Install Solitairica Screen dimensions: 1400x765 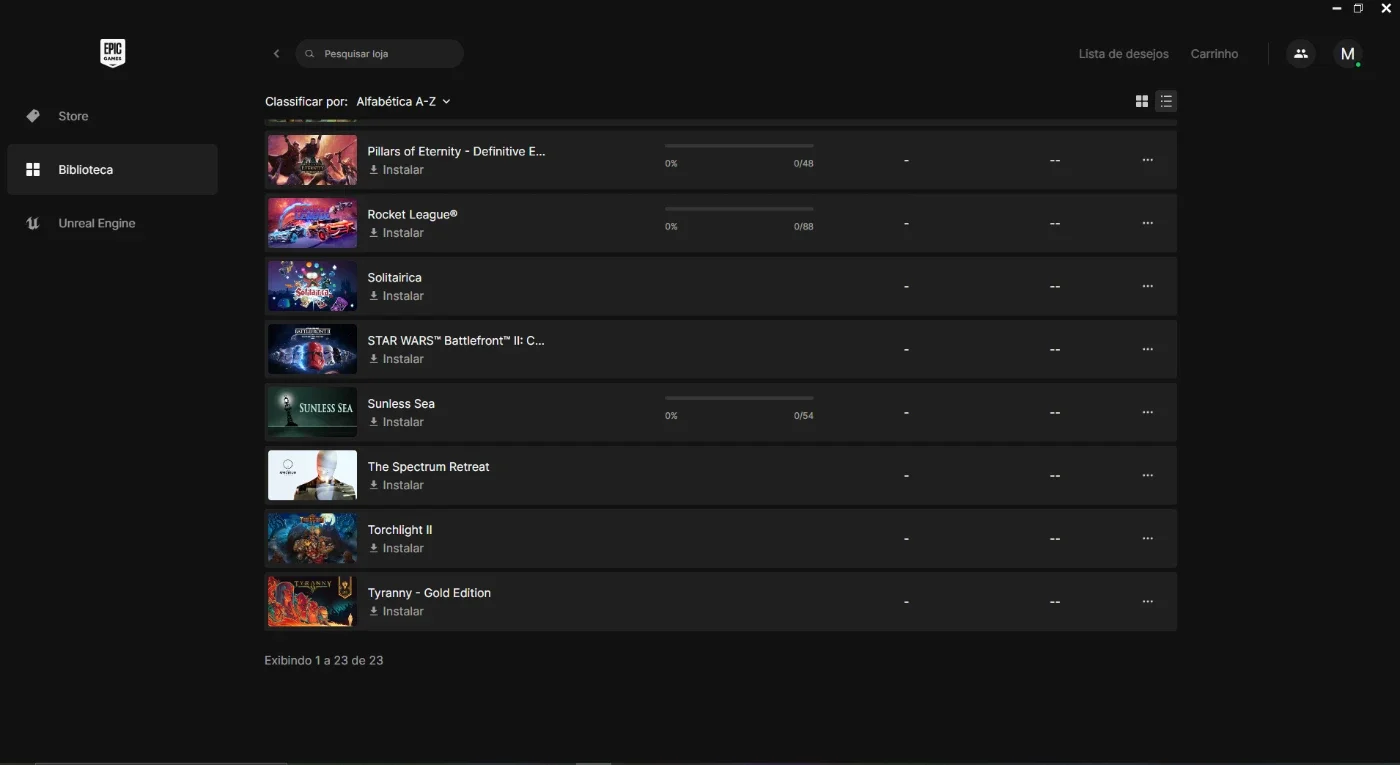click(396, 296)
